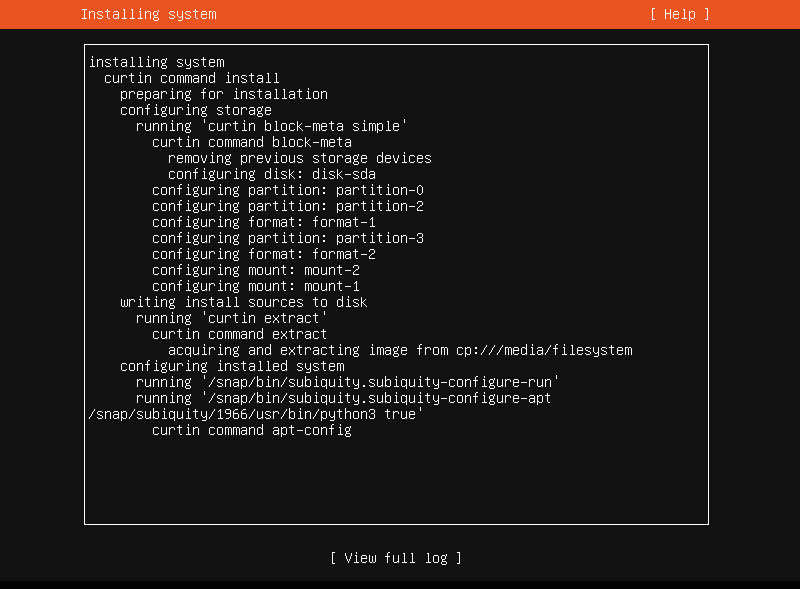The height and width of the screenshot is (589, 800).
Task: Open the Help menu
Action: click(680, 14)
